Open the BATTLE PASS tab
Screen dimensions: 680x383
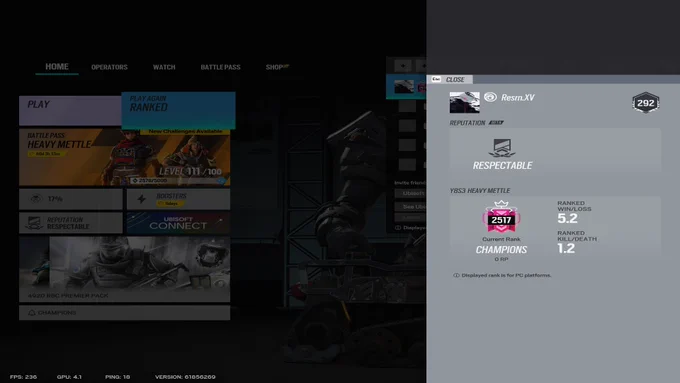[x=220, y=67]
